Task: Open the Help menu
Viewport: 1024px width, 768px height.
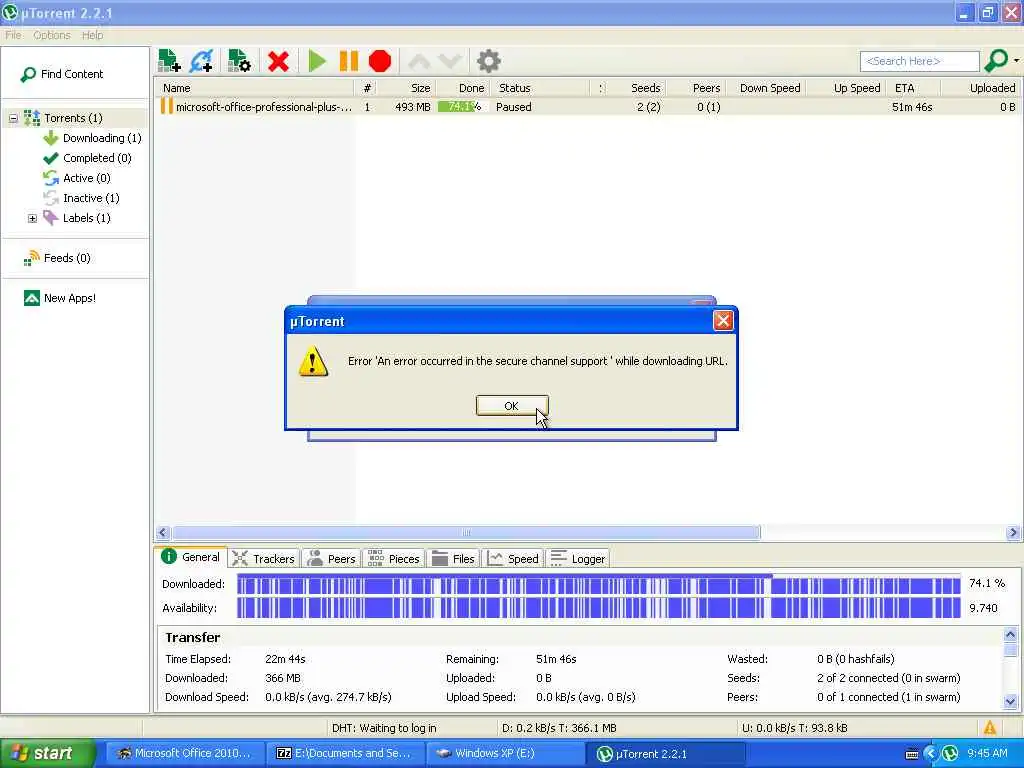Action: pos(92,35)
